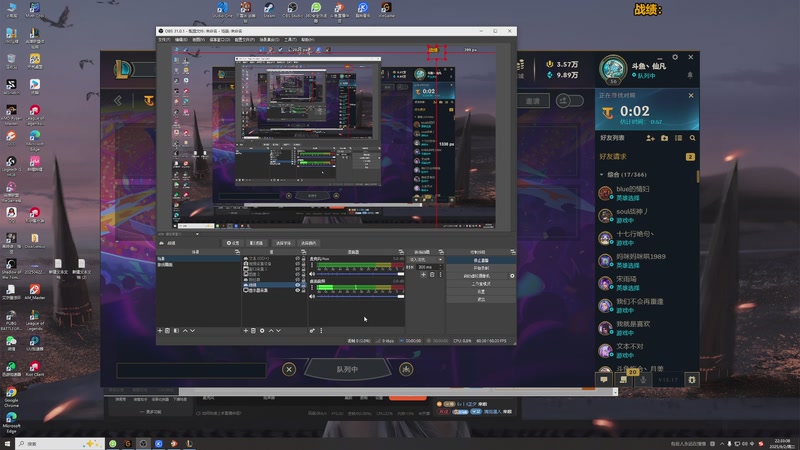Move the selected scene down
Screen dimensions: 800x450
coord(192,331)
